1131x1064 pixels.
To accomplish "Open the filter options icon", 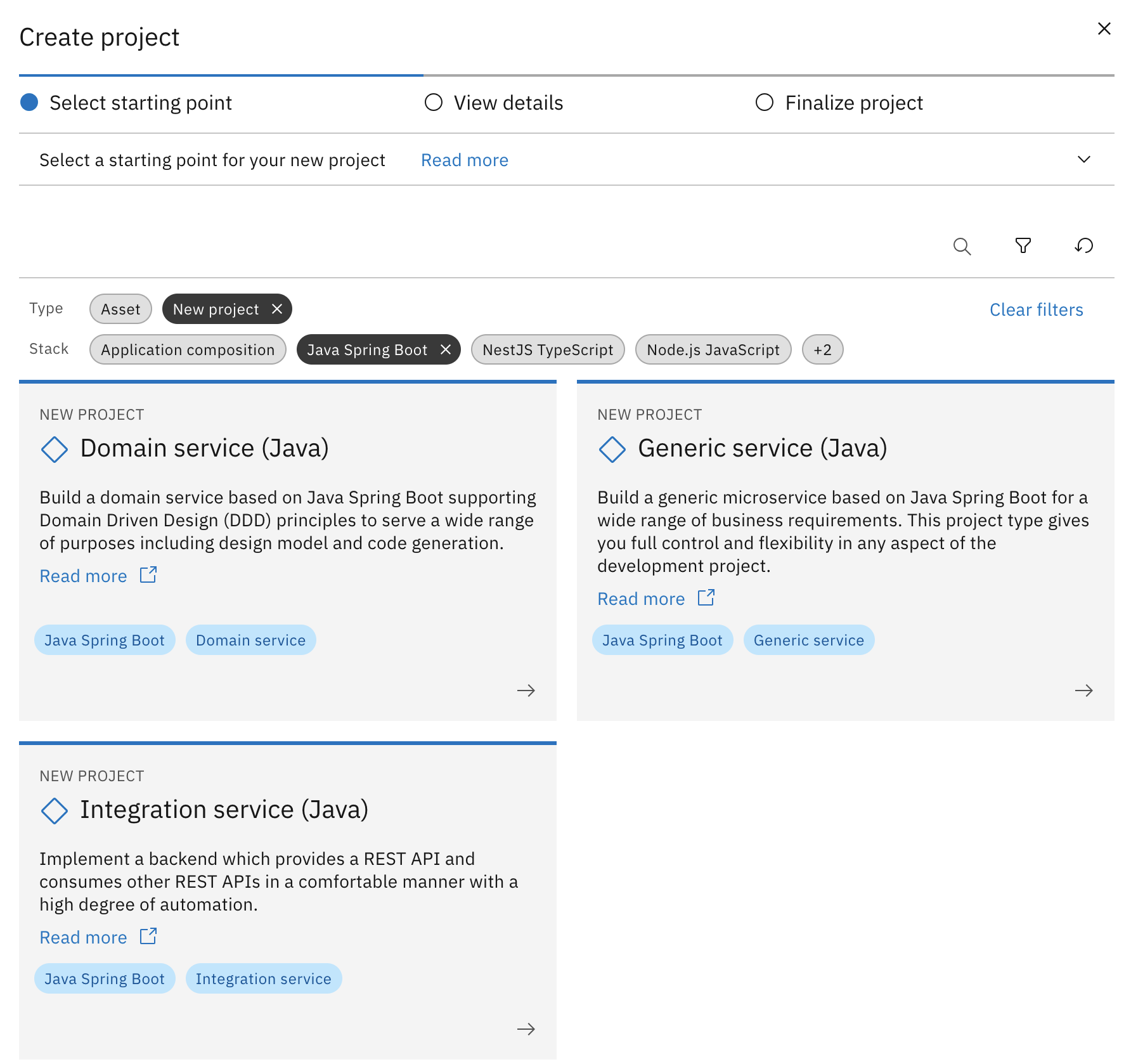I will (1023, 246).
